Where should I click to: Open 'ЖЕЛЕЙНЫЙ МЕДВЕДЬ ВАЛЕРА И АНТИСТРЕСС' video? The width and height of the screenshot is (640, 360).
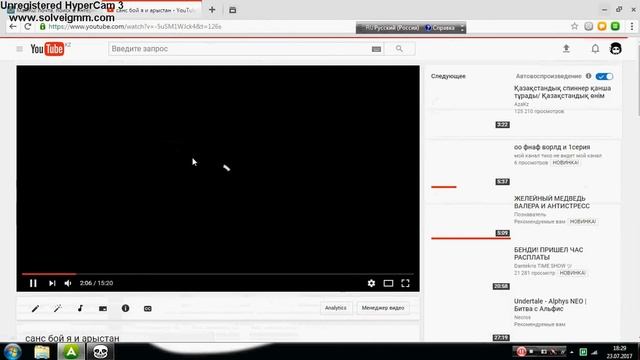[x=551, y=202]
